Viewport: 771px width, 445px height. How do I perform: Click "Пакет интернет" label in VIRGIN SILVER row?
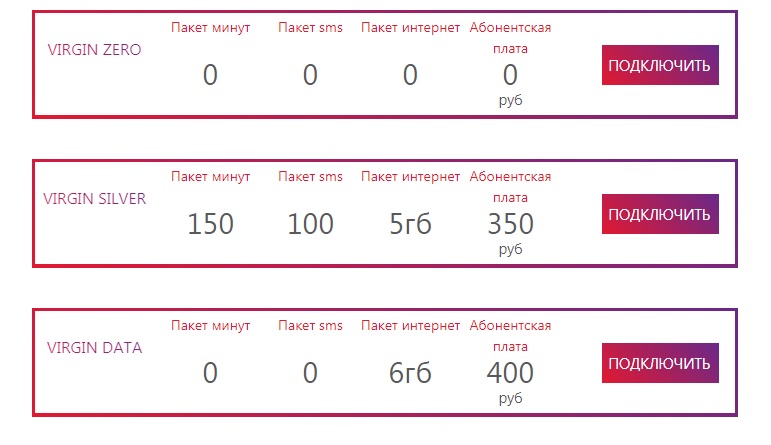[410, 177]
